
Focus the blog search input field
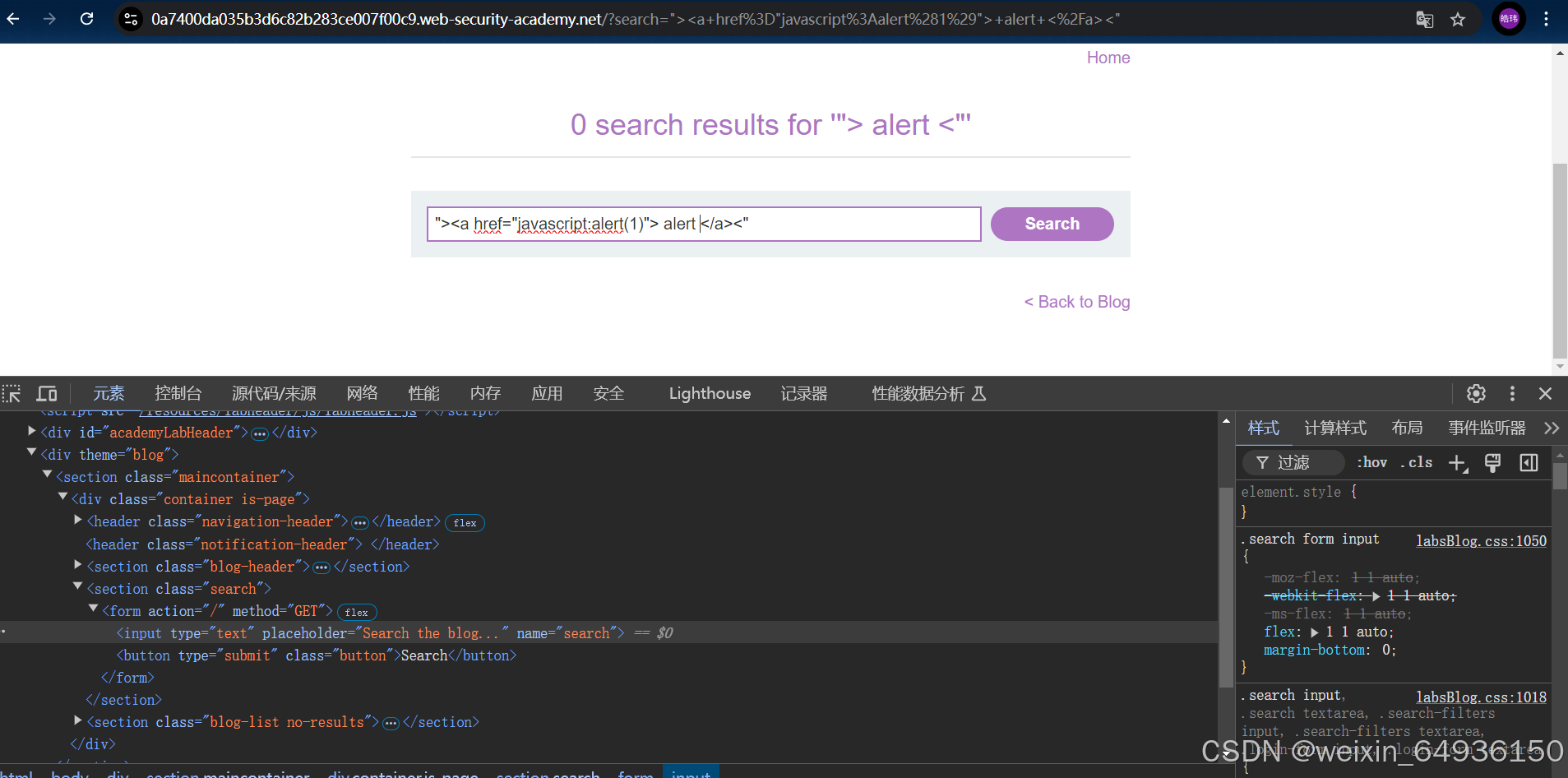(704, 224)
